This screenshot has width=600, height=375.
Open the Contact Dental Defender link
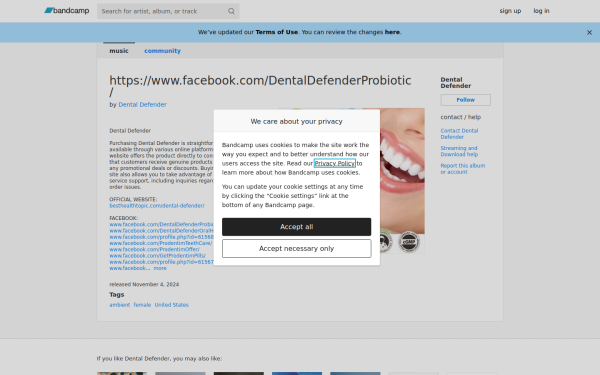459,134
